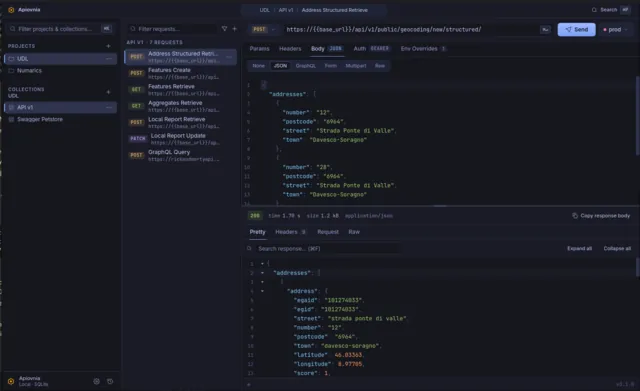
Task: Add a new collection with the Collections plus icon
Action: (x=108, y=92)
